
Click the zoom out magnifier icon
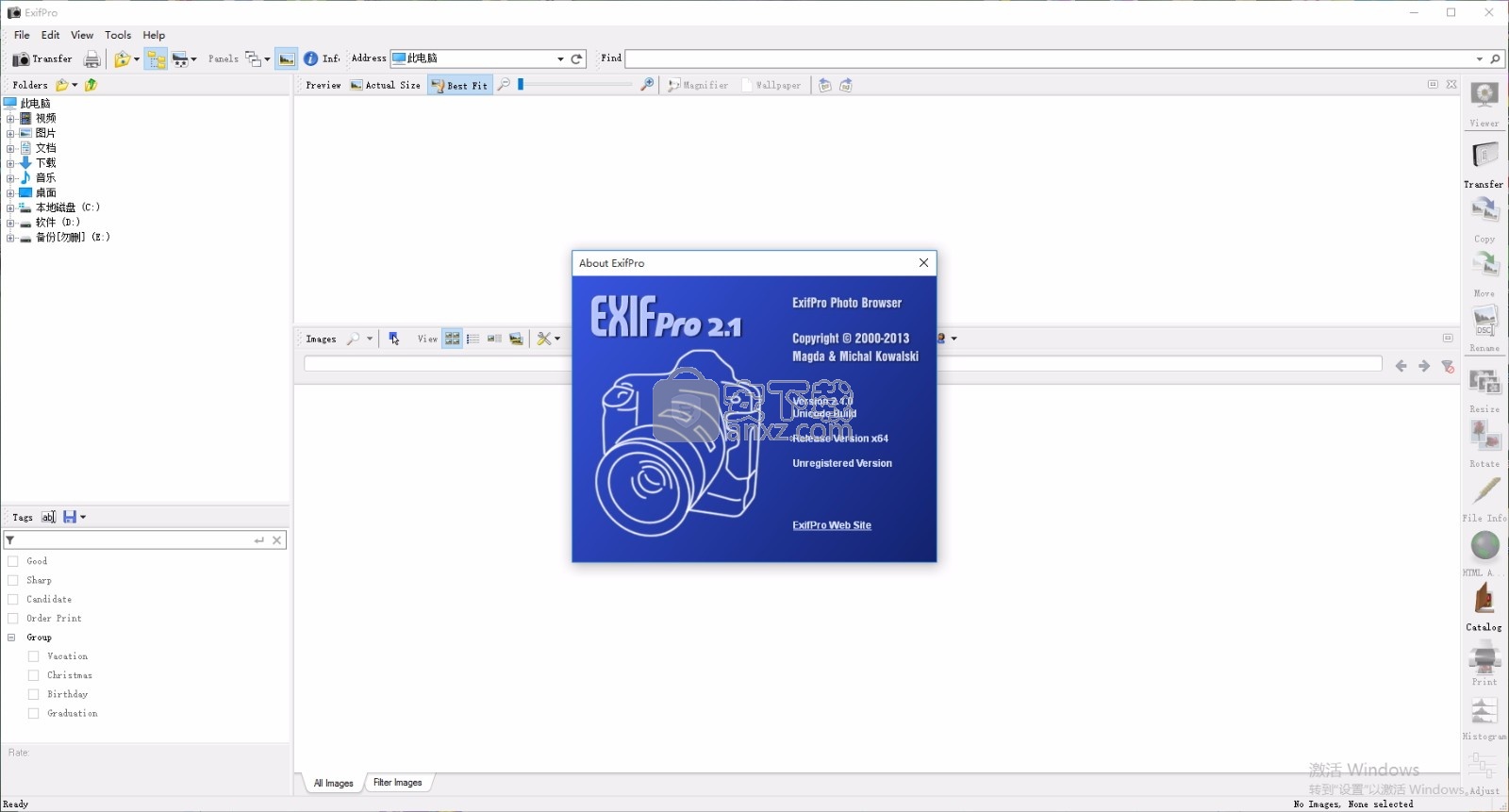504,85
